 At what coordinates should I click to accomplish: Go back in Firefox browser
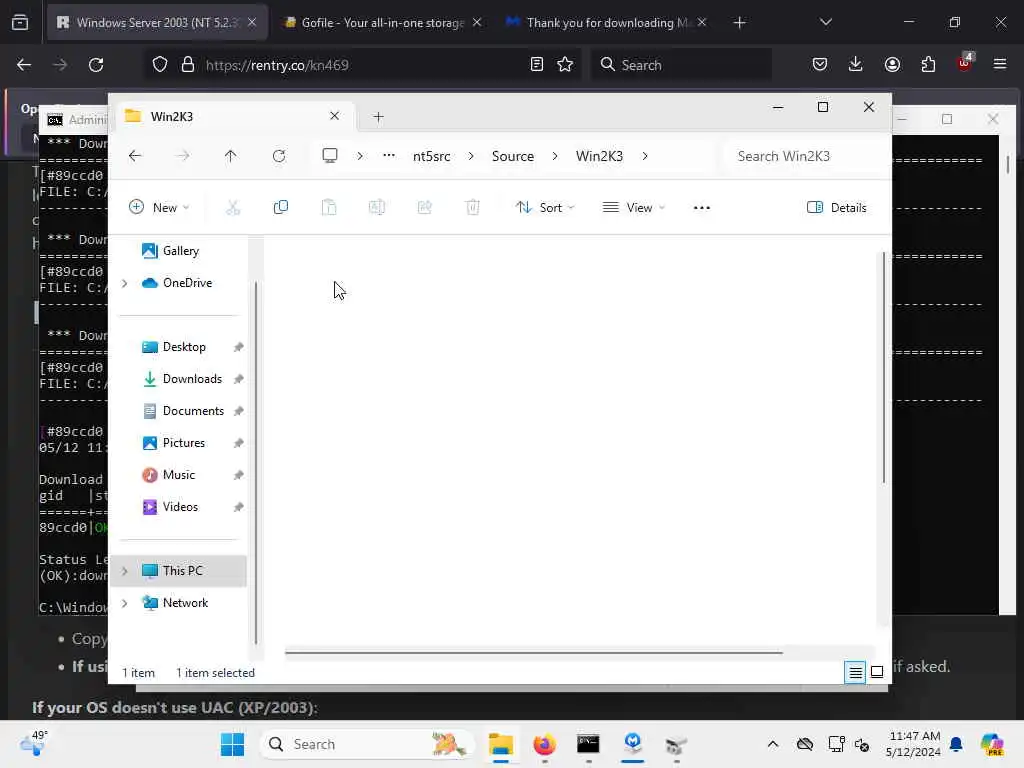(x=24, y=65)
